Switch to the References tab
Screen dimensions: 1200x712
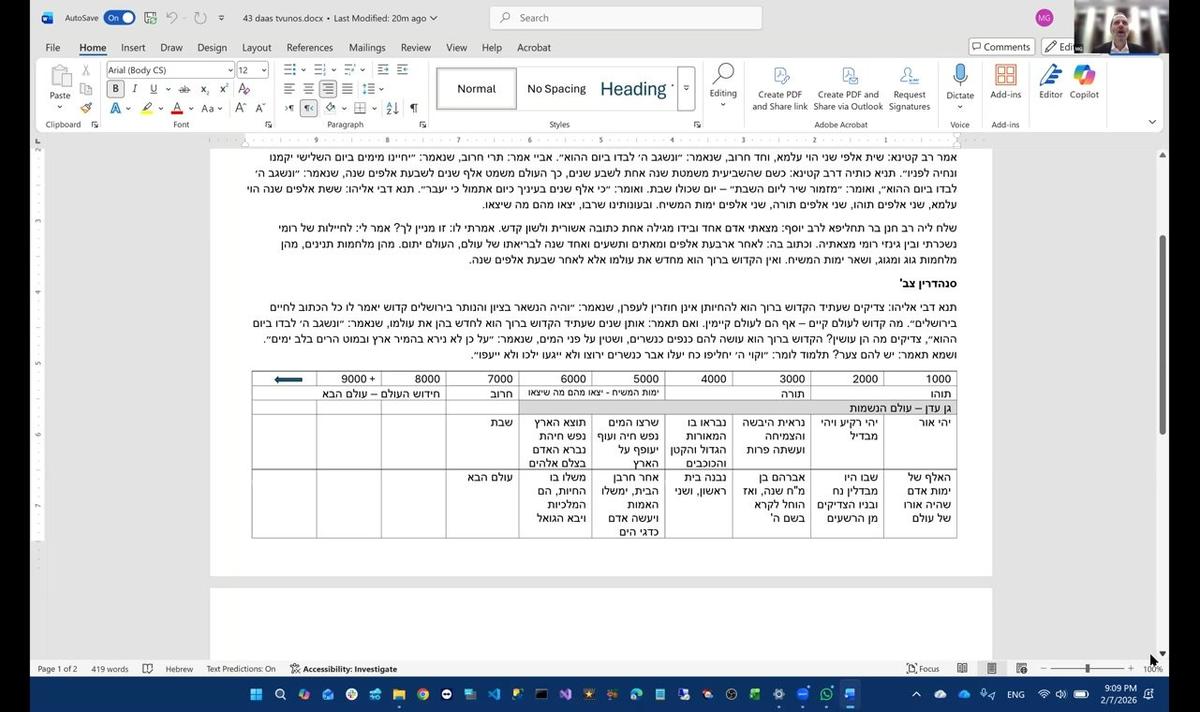coord(309,47)
